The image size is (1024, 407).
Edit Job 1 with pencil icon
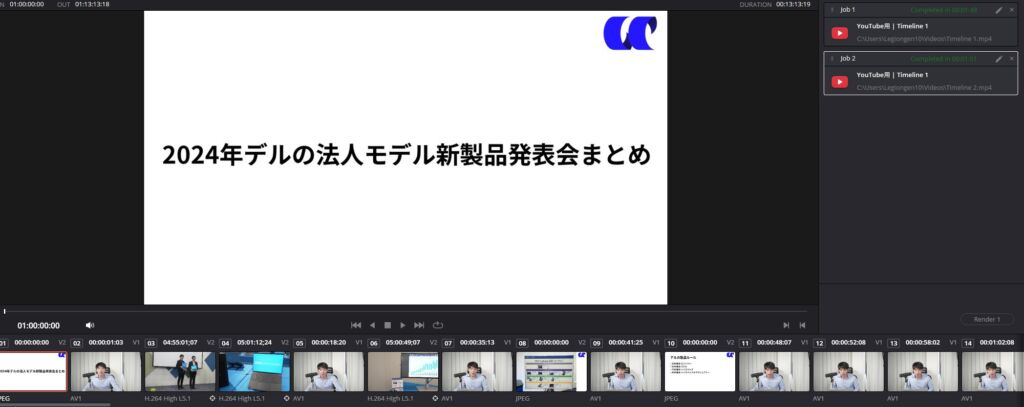[x=999, y=10]
